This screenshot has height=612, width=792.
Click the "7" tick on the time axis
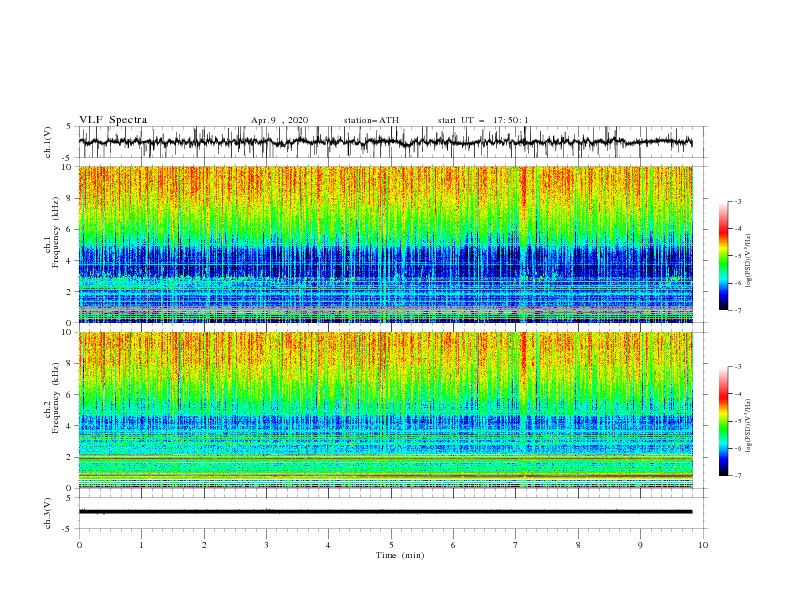[x=515, y=545]
